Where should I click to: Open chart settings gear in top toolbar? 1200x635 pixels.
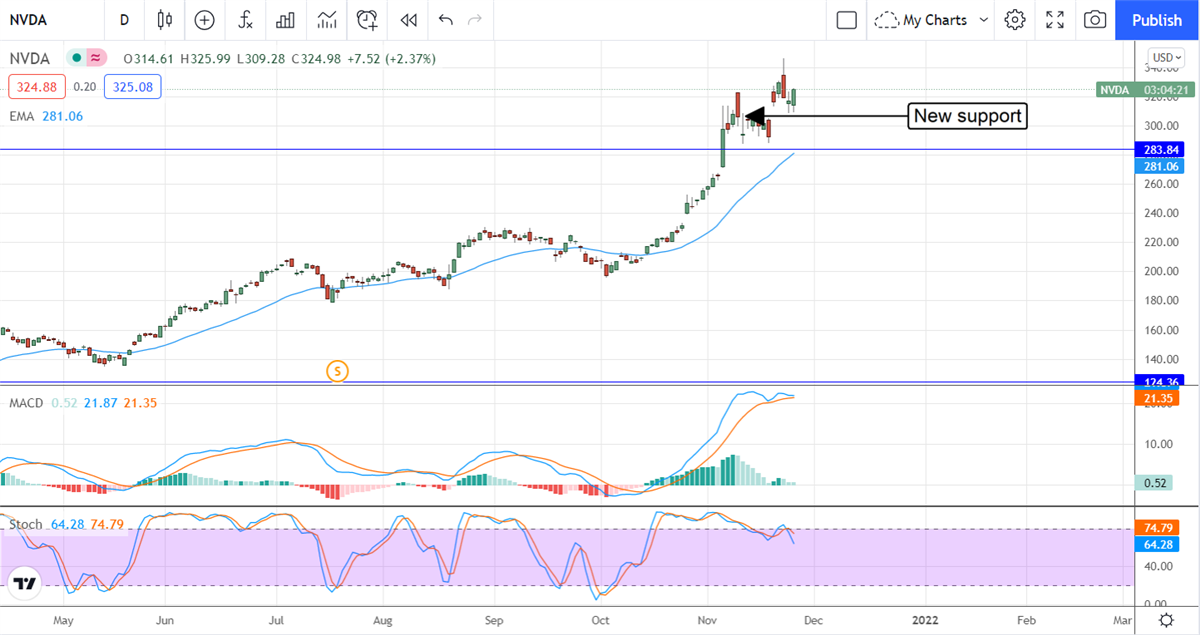1015,20
